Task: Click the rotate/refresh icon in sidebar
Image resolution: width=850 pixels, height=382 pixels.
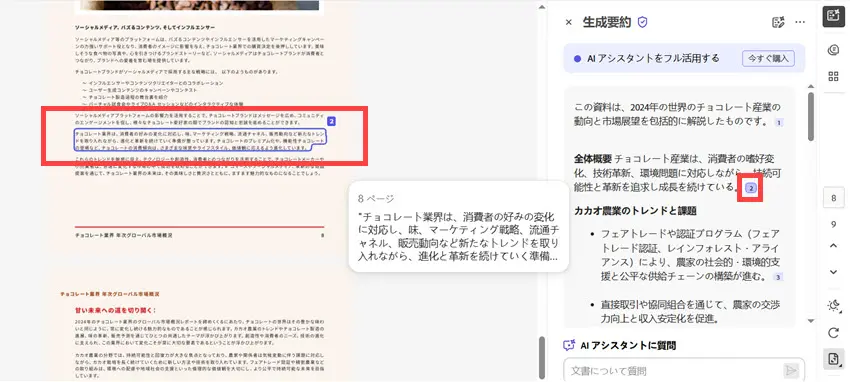Action: pyautogui.click(x=833, y=332)
